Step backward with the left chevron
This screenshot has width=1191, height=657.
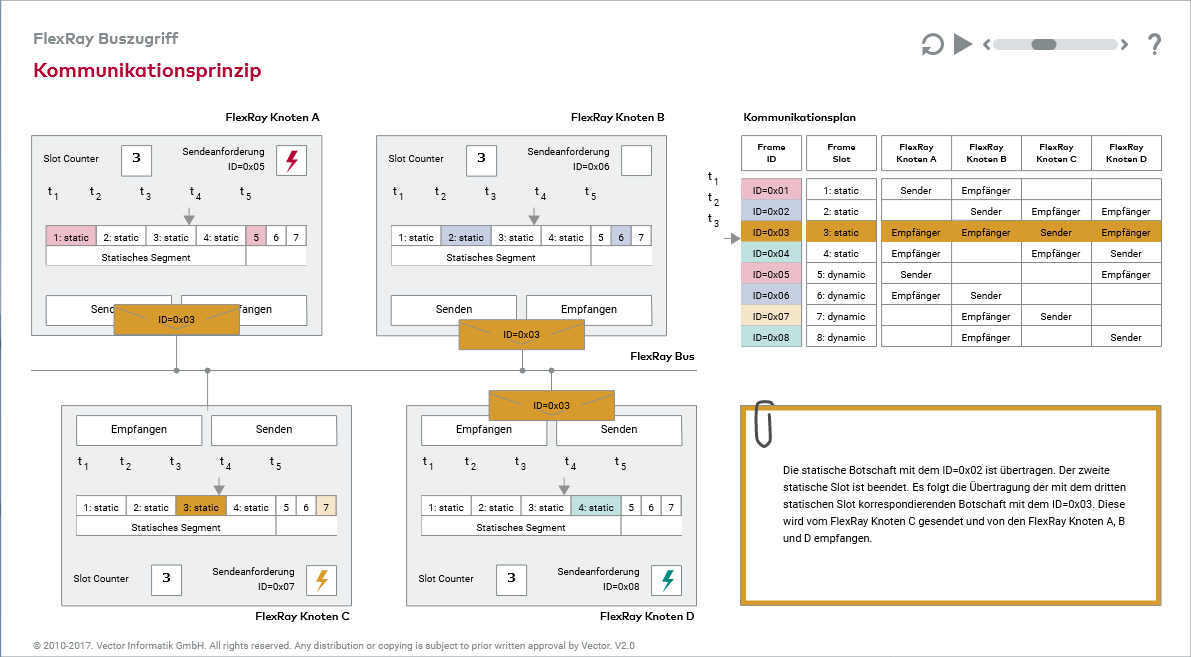coord(986,44)
